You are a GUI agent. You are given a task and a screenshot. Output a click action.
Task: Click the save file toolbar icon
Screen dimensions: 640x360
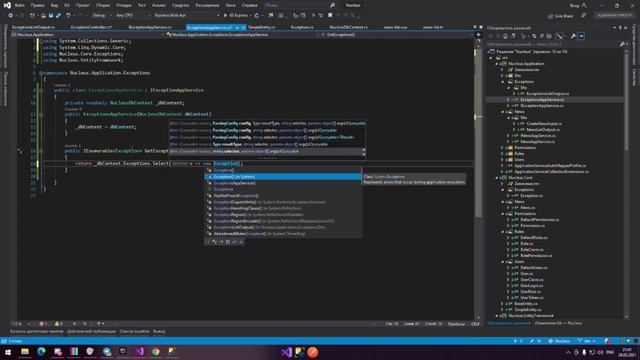click(51, 16)
